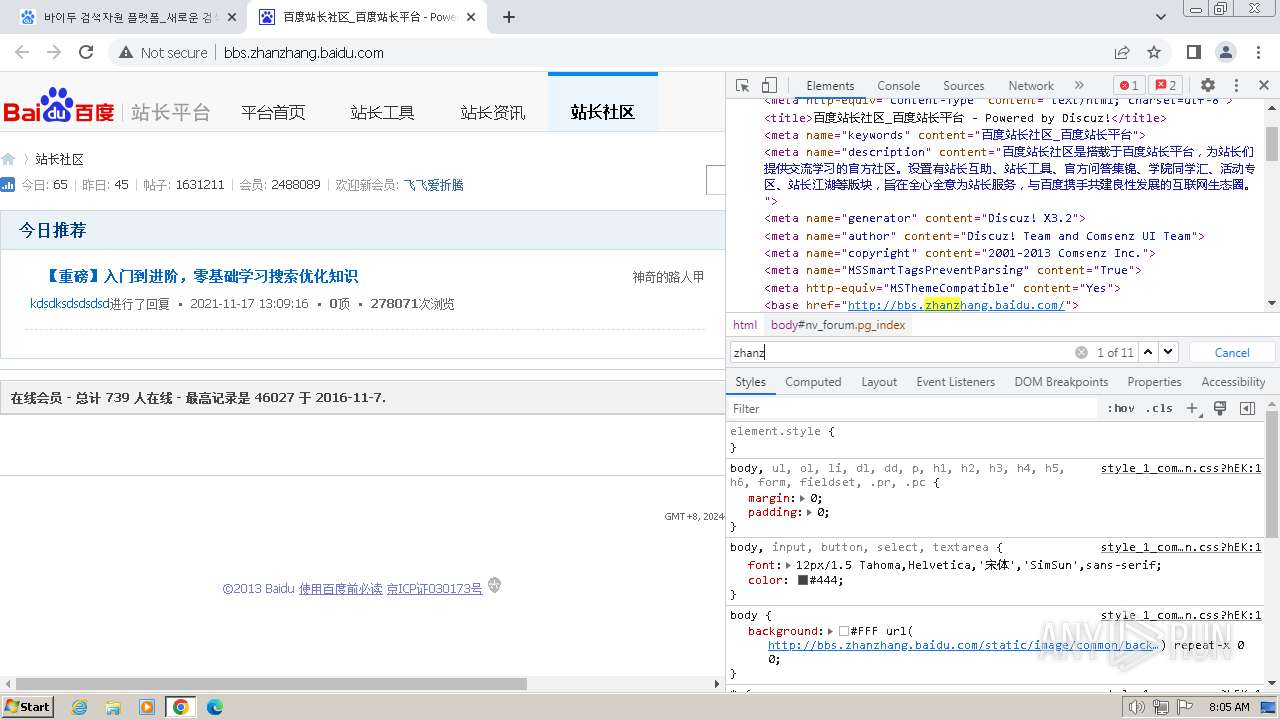The image size is (1280, 720).
Task: Go back in browser history
Action: tap(22, 52)
